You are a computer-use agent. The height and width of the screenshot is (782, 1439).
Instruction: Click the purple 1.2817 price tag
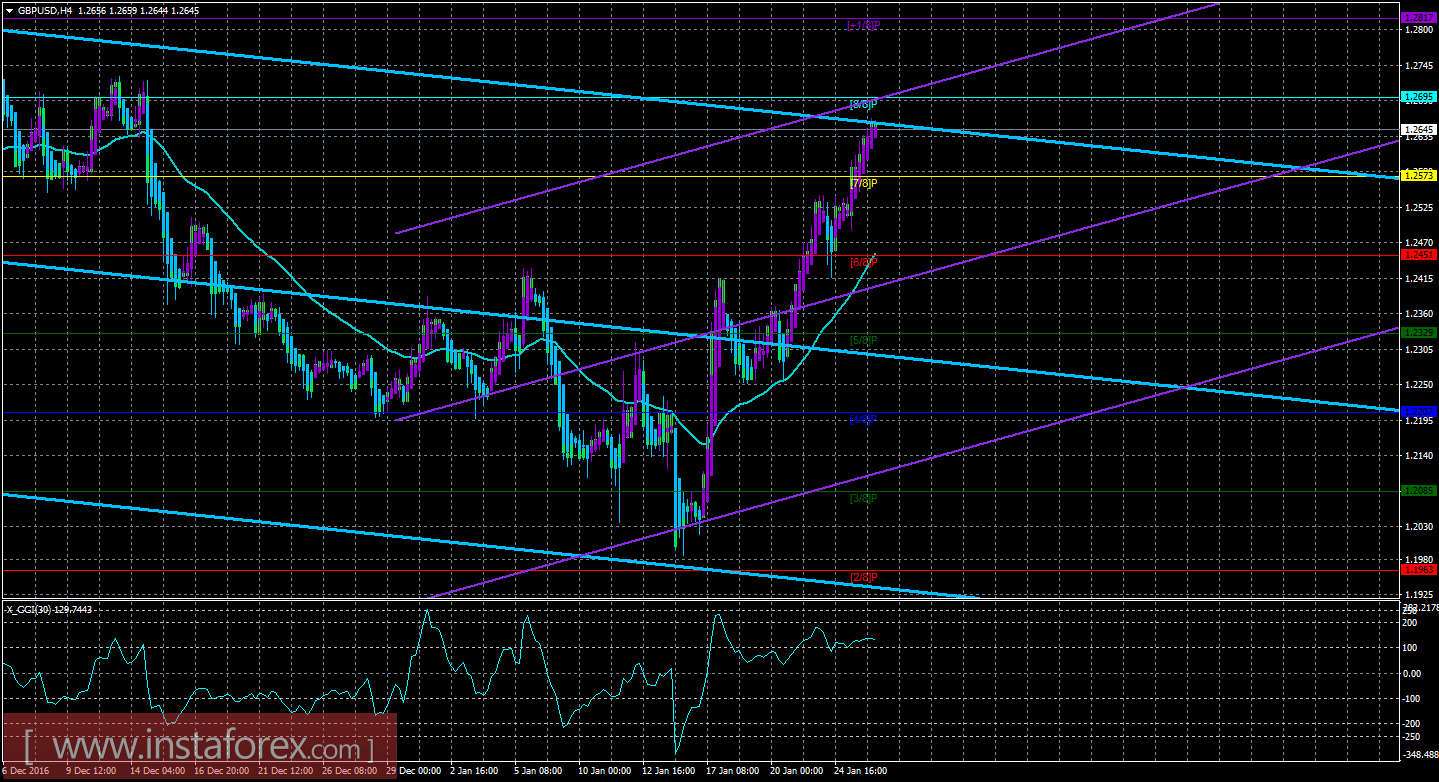[1418, 18]
